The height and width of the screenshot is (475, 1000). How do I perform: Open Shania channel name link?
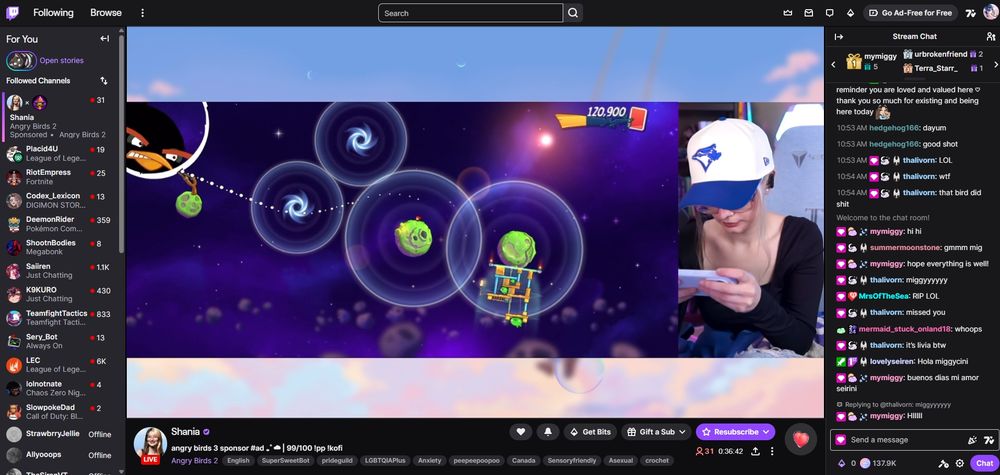[186, 432]
